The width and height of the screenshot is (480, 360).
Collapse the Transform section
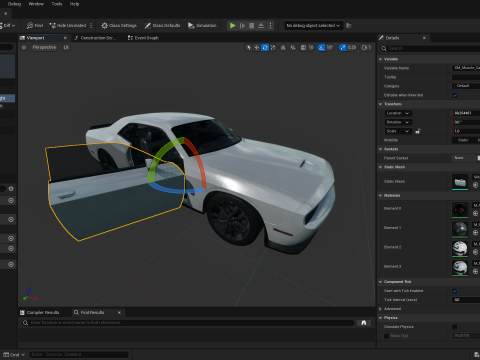pyautogui.click(x=380, y=104)
